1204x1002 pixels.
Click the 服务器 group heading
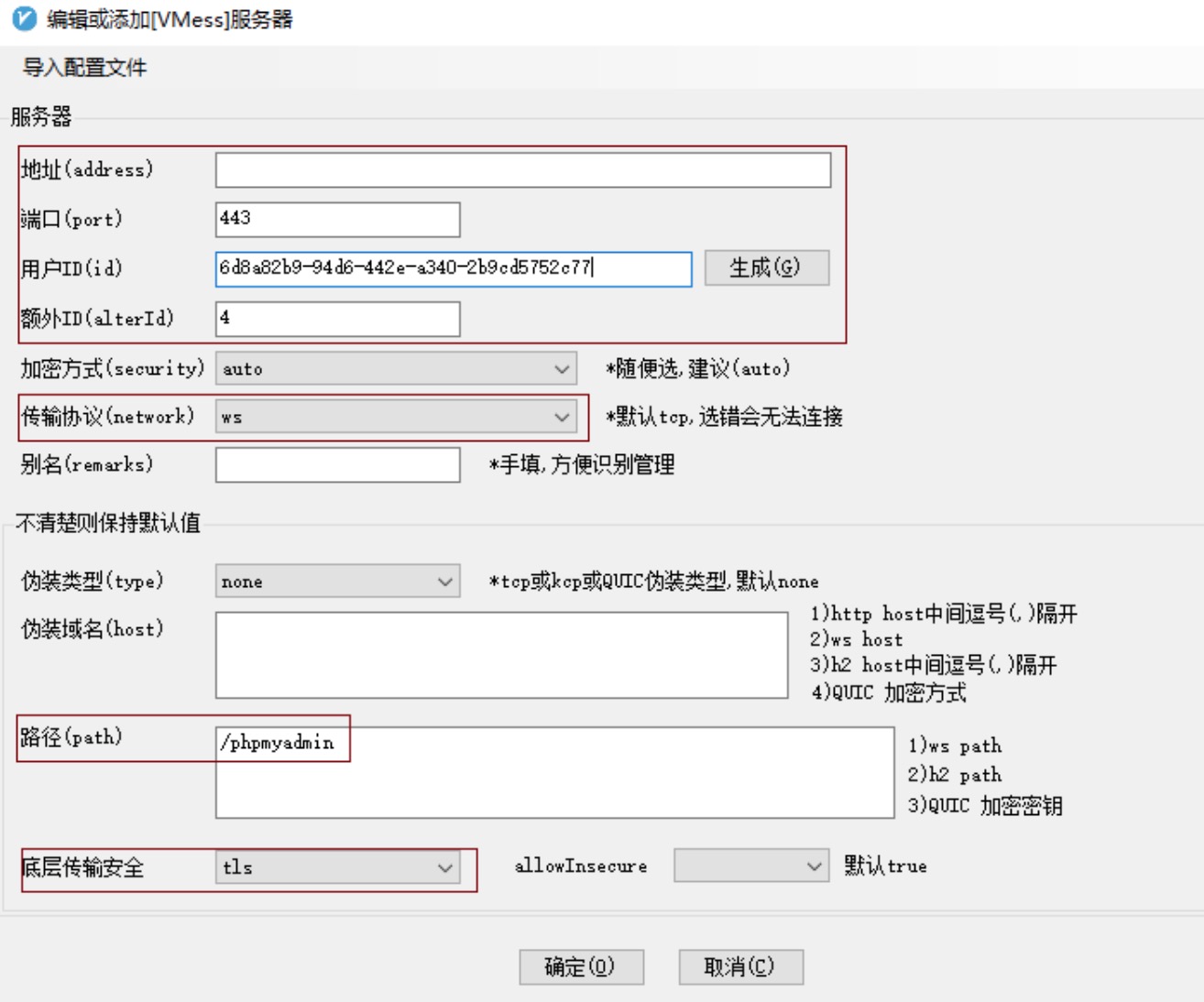pyautogui.click(x=41, y=116)
